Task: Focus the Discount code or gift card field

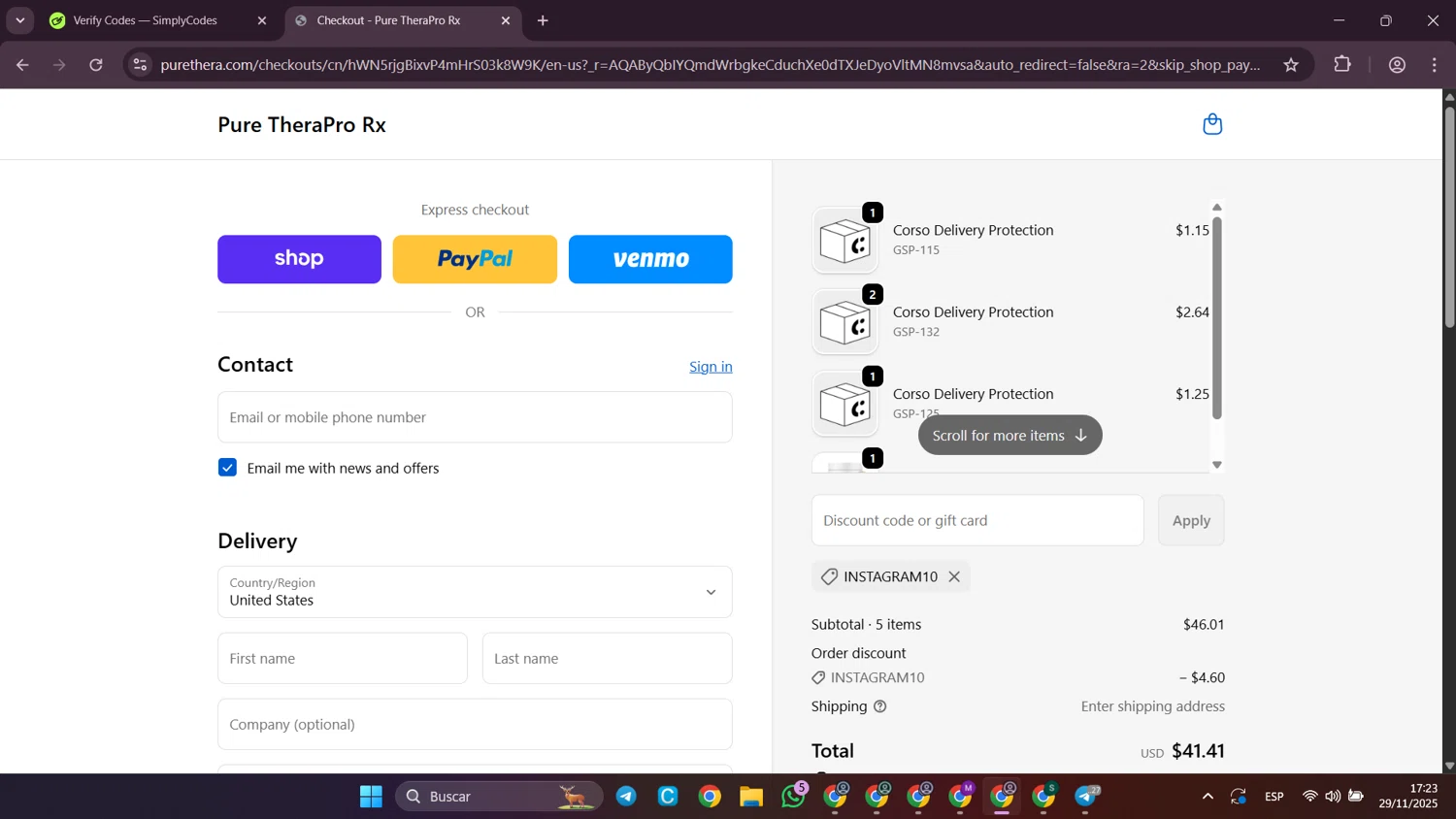Action: (977, 520)
